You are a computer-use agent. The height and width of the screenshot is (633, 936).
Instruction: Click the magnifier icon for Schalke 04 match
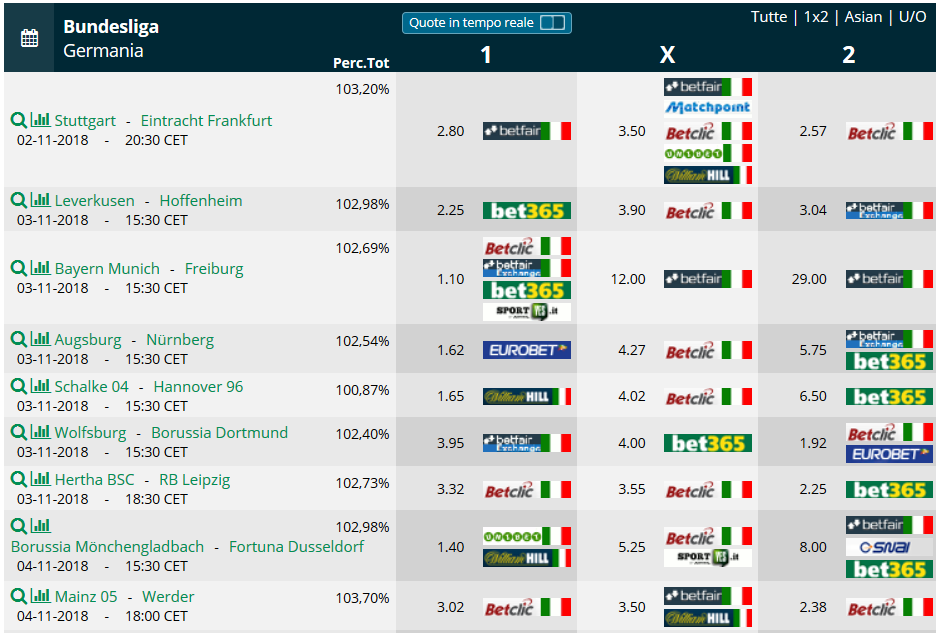(x=19, y=386)
